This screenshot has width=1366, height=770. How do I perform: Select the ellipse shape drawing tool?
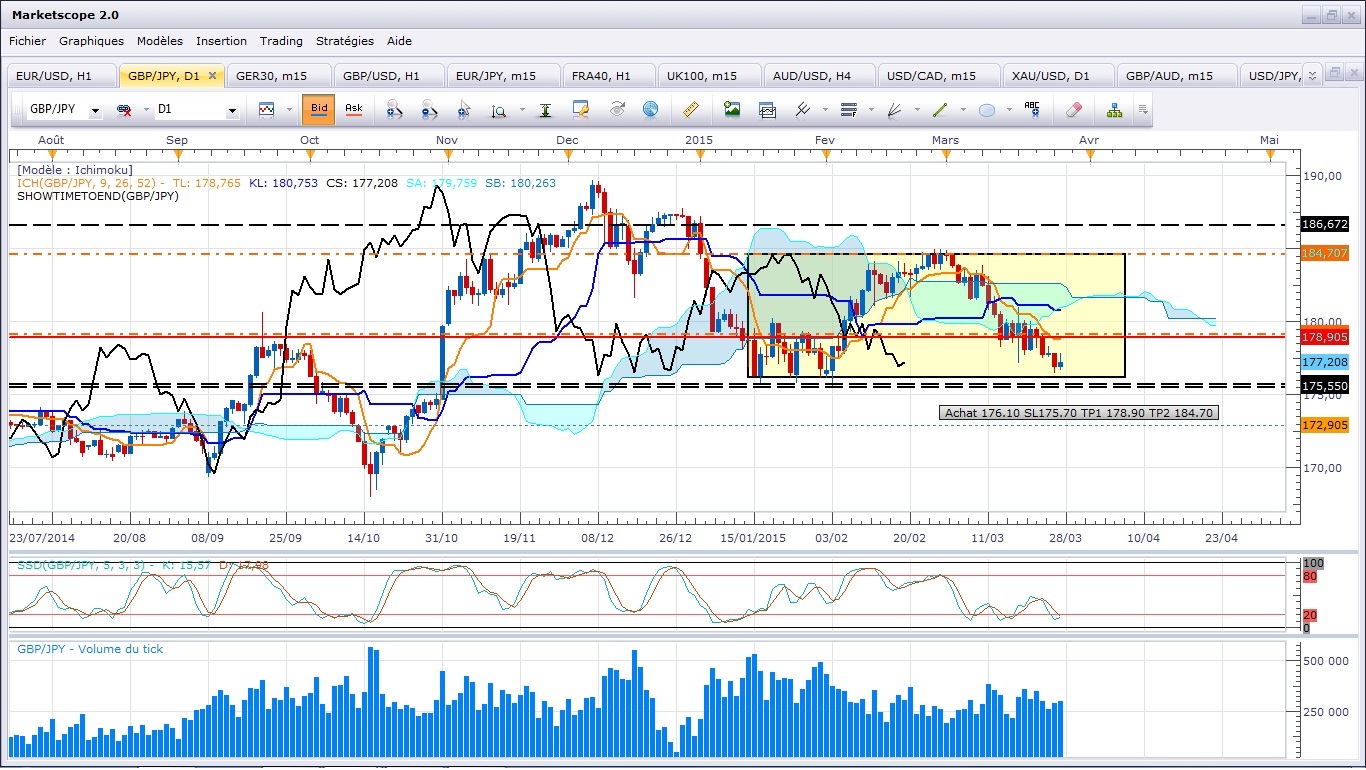point(987,110)
